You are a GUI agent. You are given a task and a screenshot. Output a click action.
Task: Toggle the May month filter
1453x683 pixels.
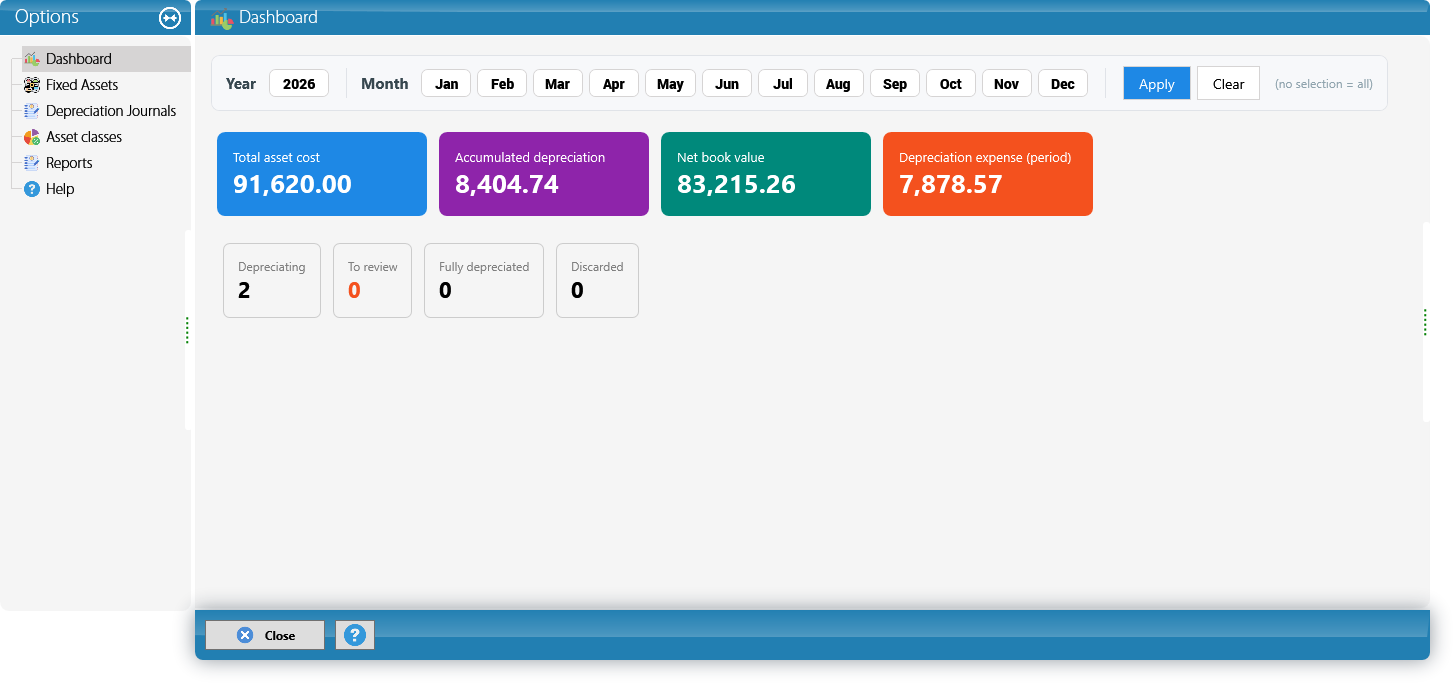coord(670,83)
